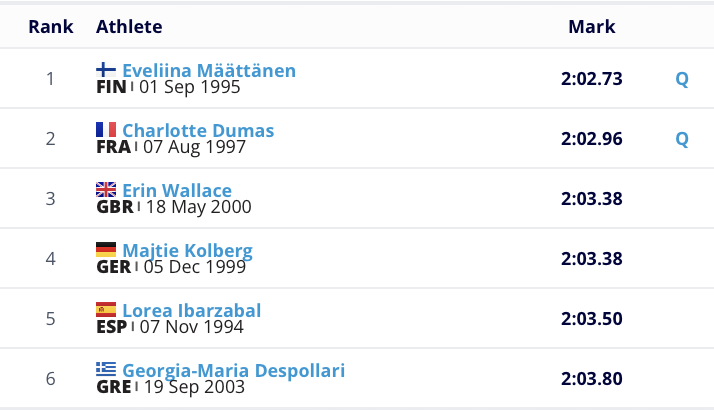Open Lorea Ibarzabal's athlete profile
This screenshot has width=714, height=410.
[x=191, y=311]
